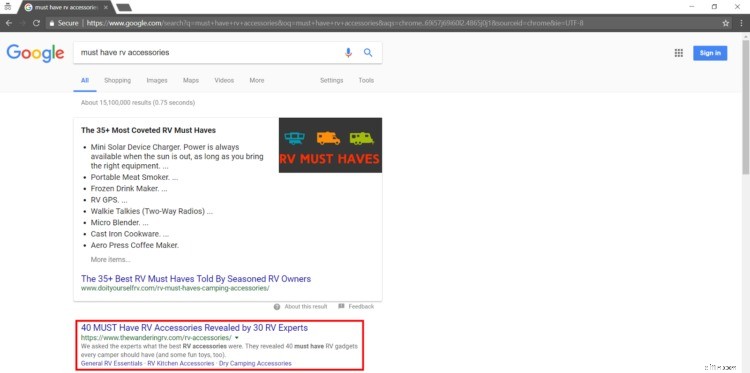Switch to the Images tab
The image size is (750, 373).
click(x=157, y=80)
